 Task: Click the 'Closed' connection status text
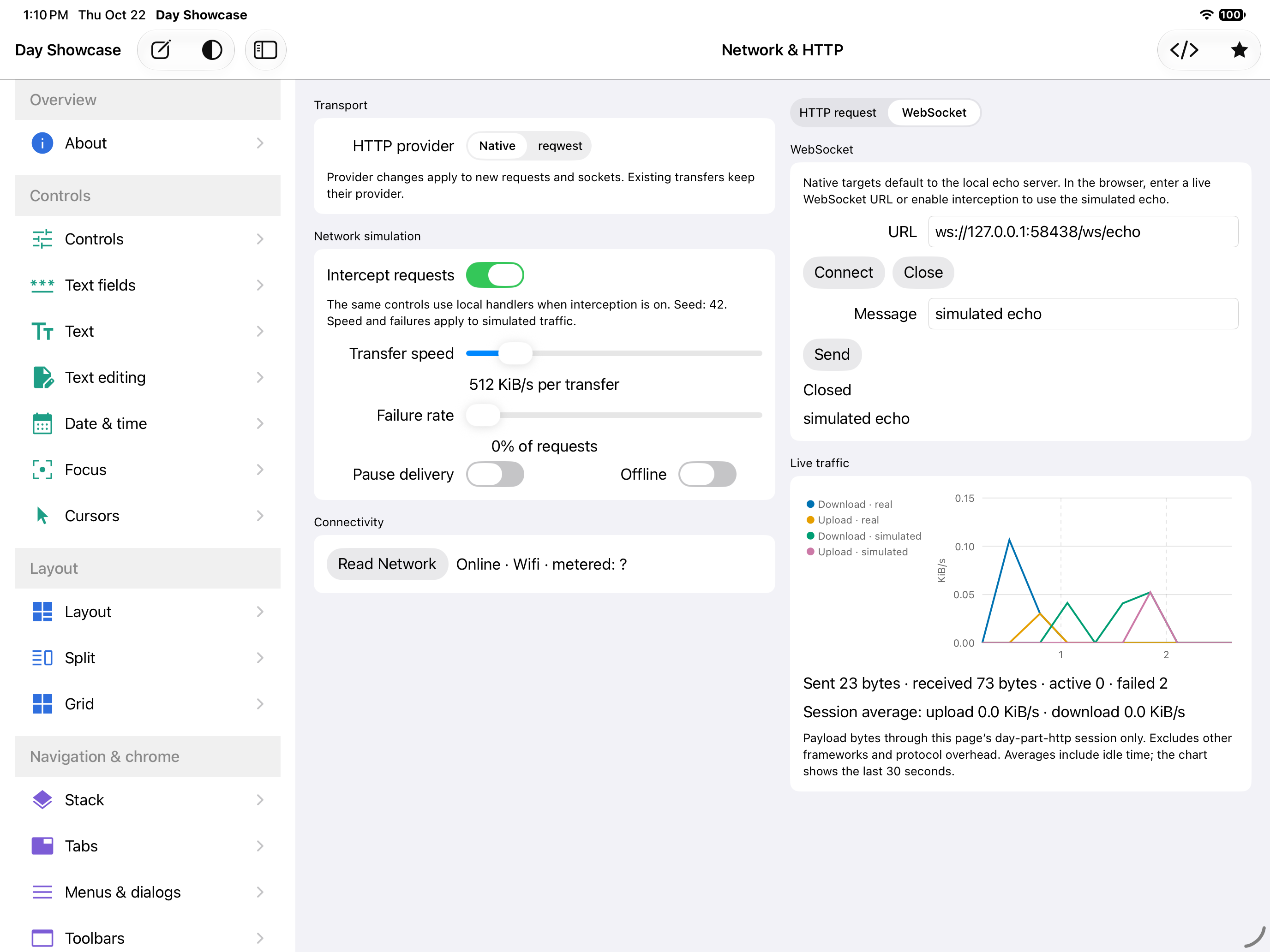pos(827,390)
